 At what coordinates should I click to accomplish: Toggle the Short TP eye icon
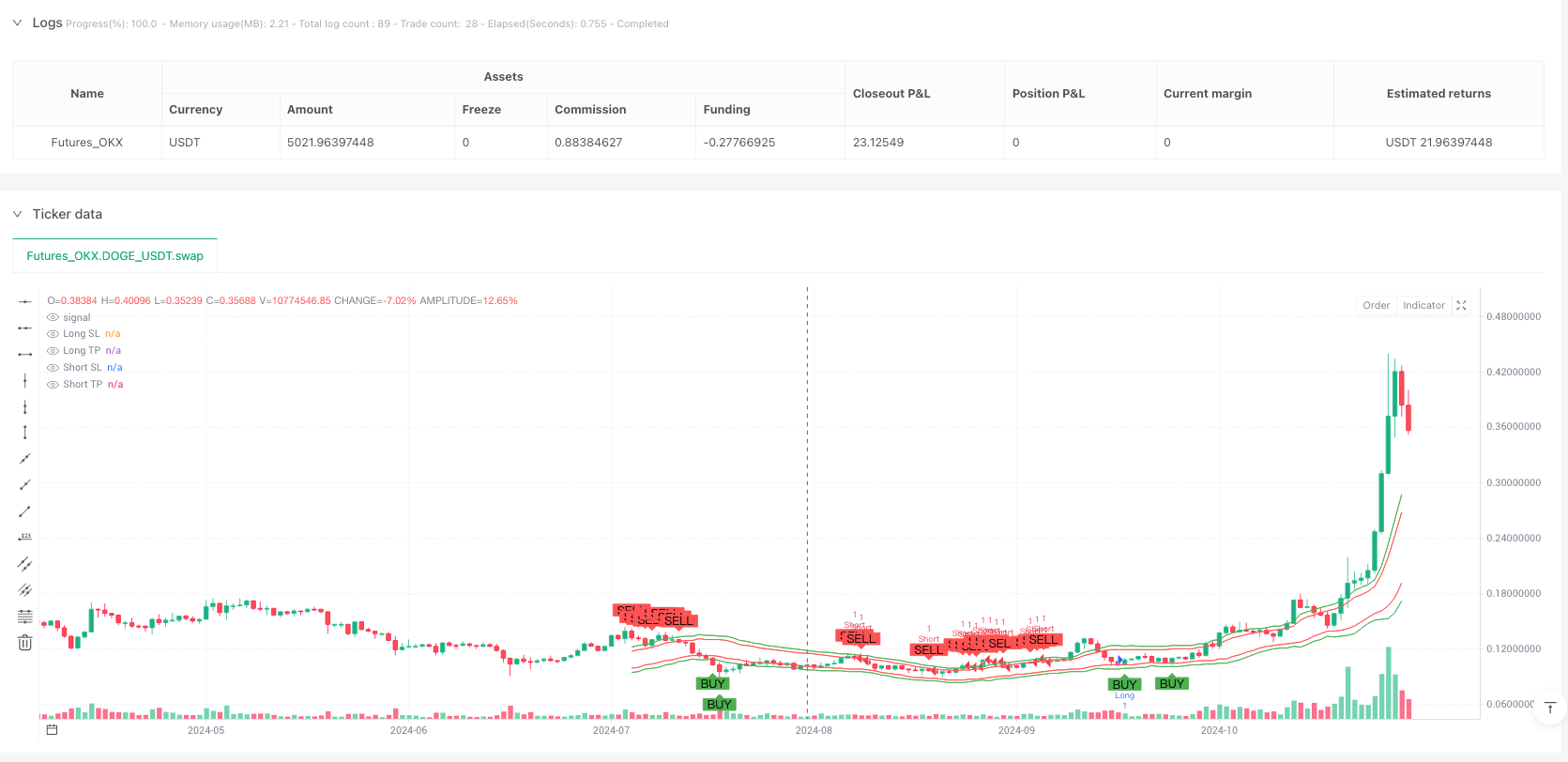pyautogui.click(x=53, y=385)
